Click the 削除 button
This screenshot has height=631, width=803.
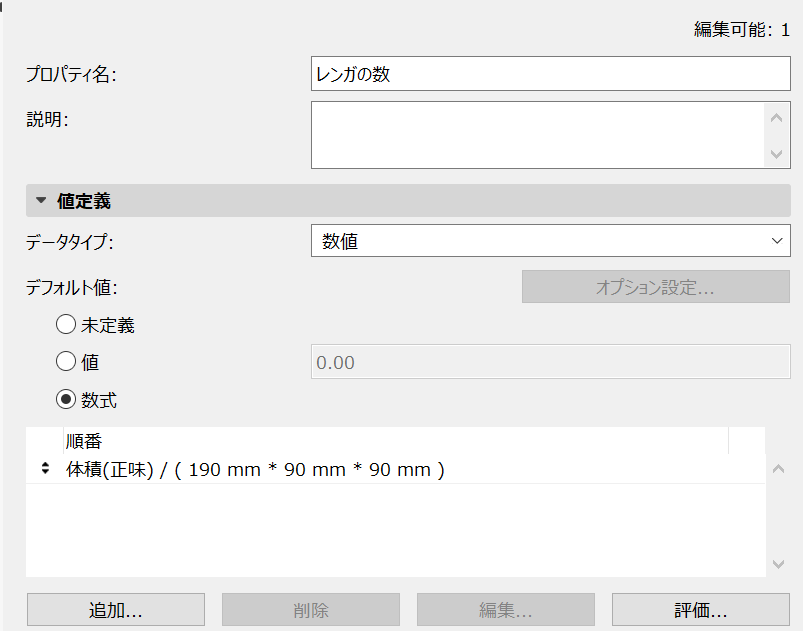pyautogui.click(x=311, y=610)
